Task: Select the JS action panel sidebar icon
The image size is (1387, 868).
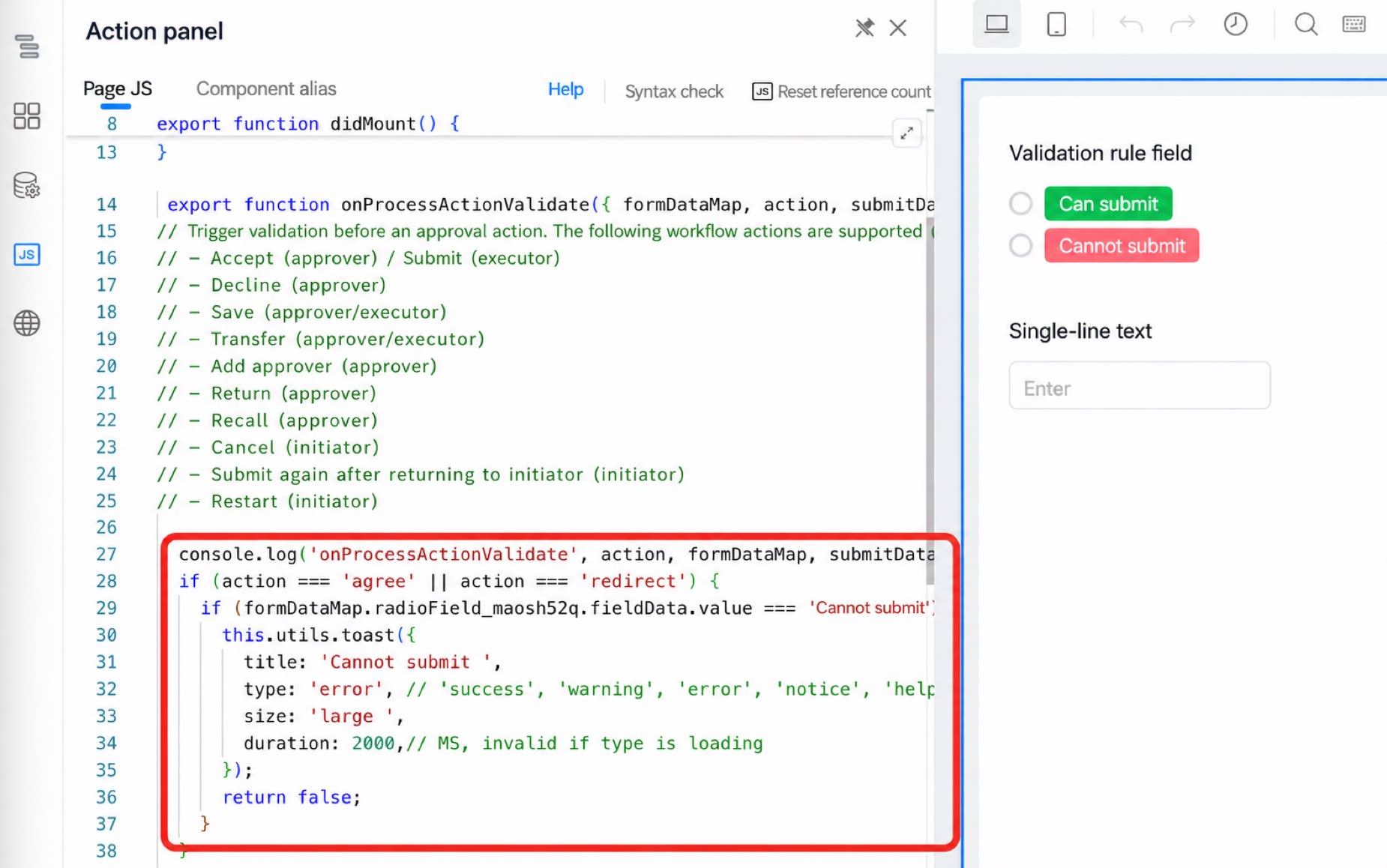Action: coord(27,254)
